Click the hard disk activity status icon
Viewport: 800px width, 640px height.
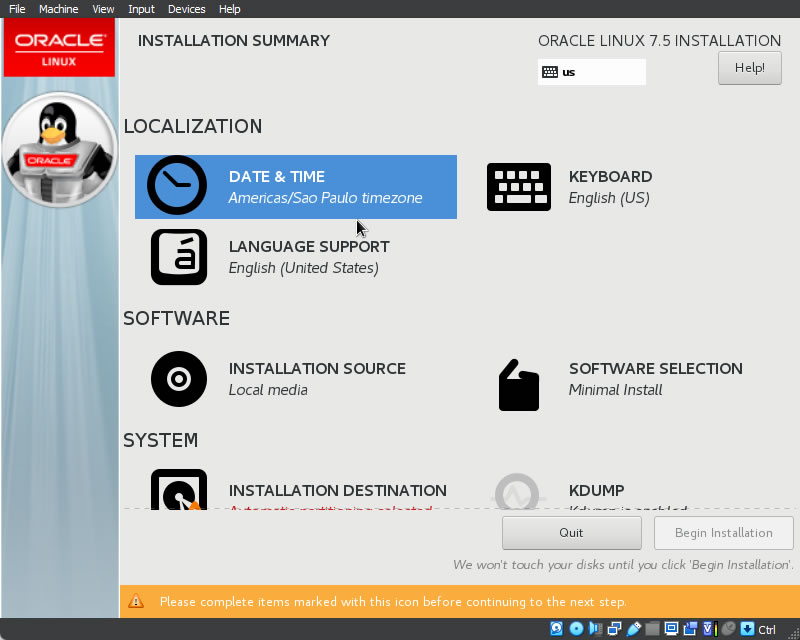[x=557, y=628]
